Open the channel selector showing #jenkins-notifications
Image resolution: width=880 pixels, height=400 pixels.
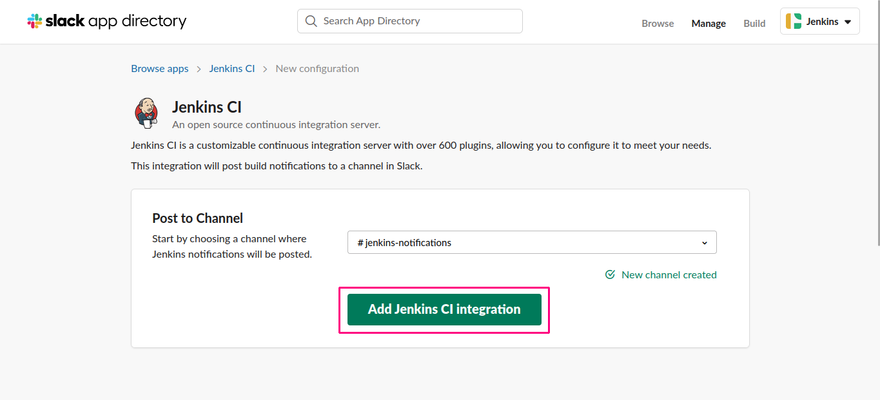click(531, 242)
